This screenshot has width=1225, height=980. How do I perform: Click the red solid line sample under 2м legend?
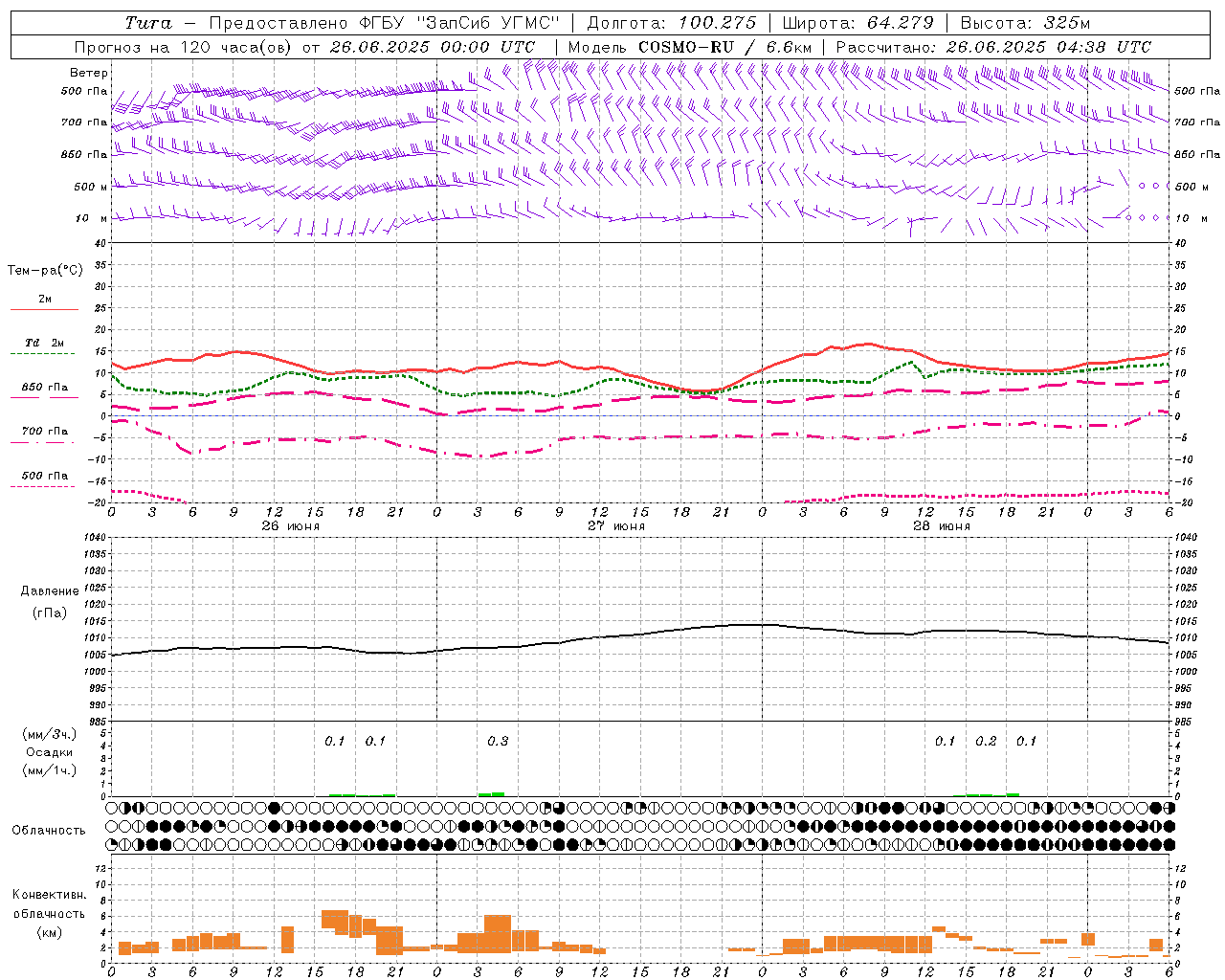click(44, 310)
